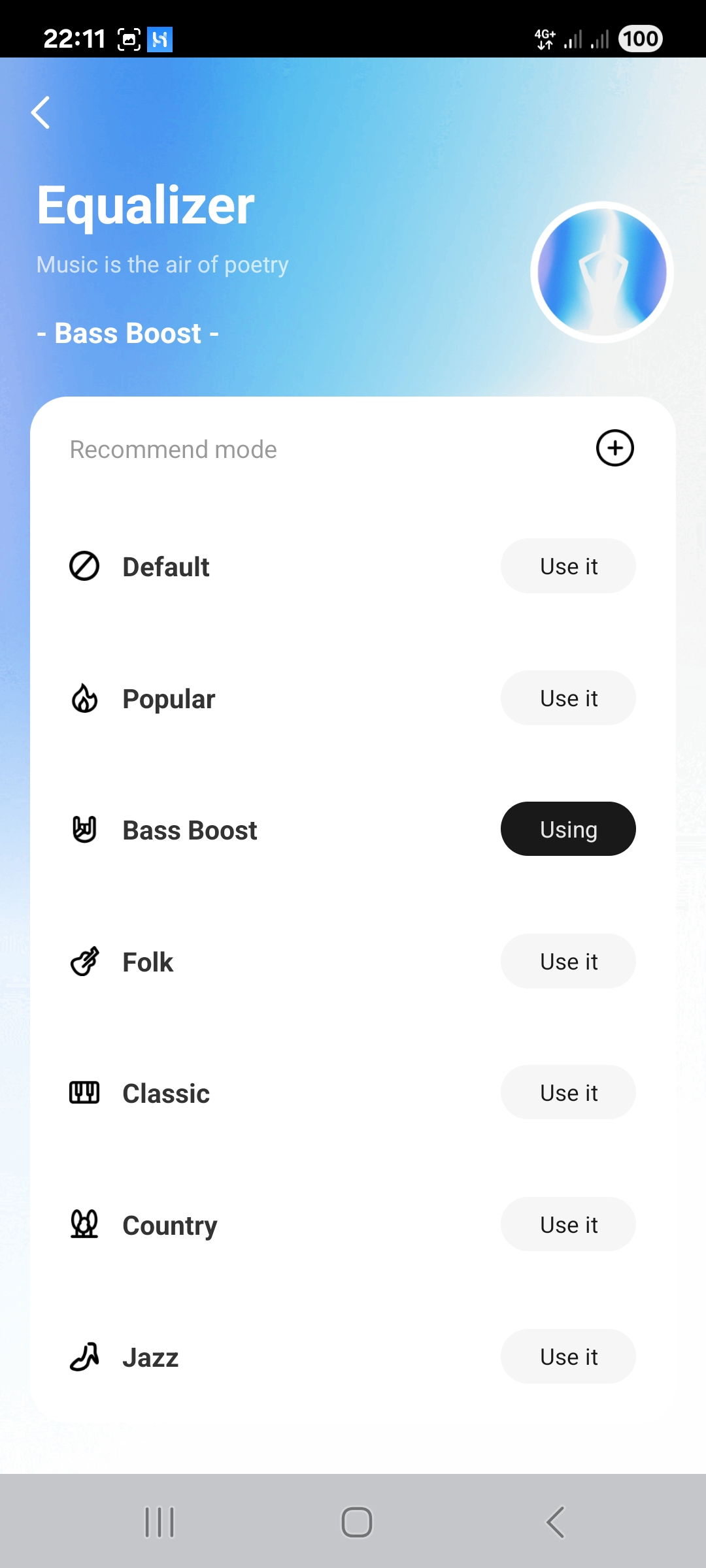Tap the Country mode icon
The width and height of the screenshot is (706, 1568).
click(84, 1224)
